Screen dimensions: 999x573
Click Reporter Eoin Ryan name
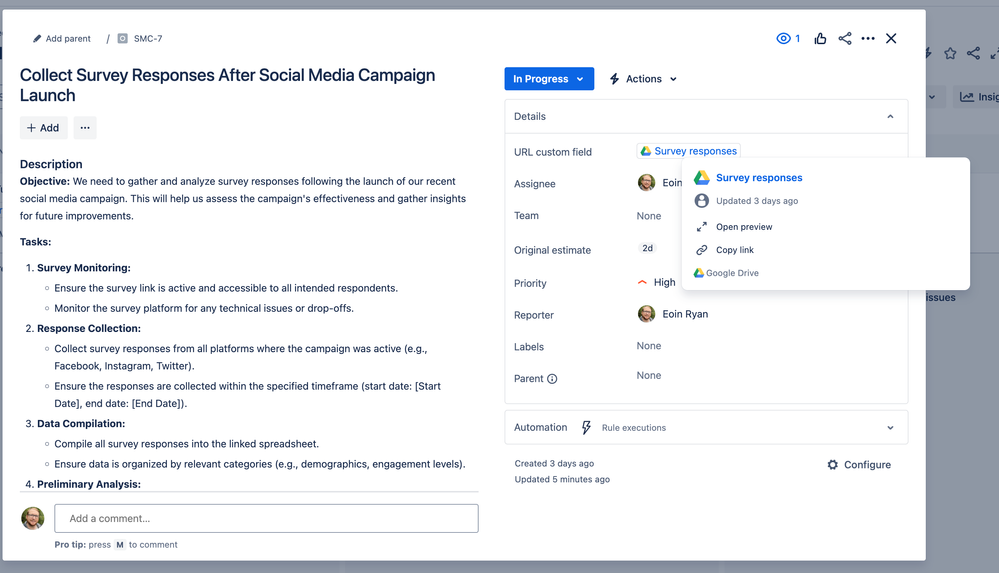pos(685,314)
